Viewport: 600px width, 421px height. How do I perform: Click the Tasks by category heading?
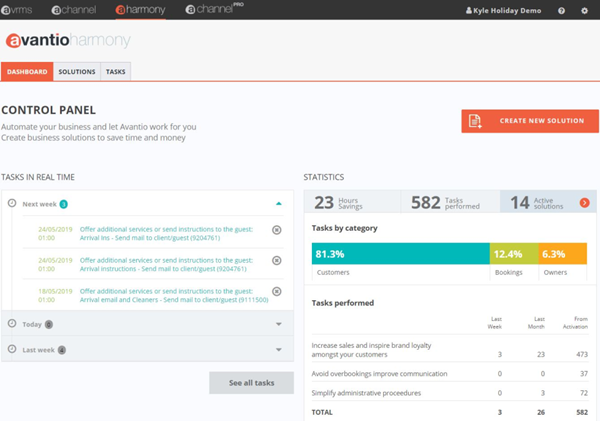(x=344, y=228)
